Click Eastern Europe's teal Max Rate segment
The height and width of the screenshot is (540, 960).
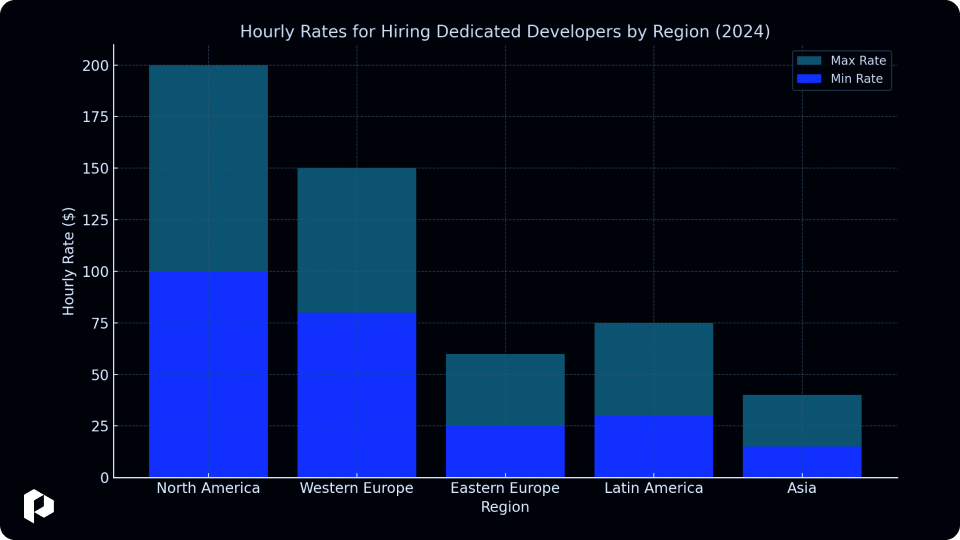coord(505,390)
